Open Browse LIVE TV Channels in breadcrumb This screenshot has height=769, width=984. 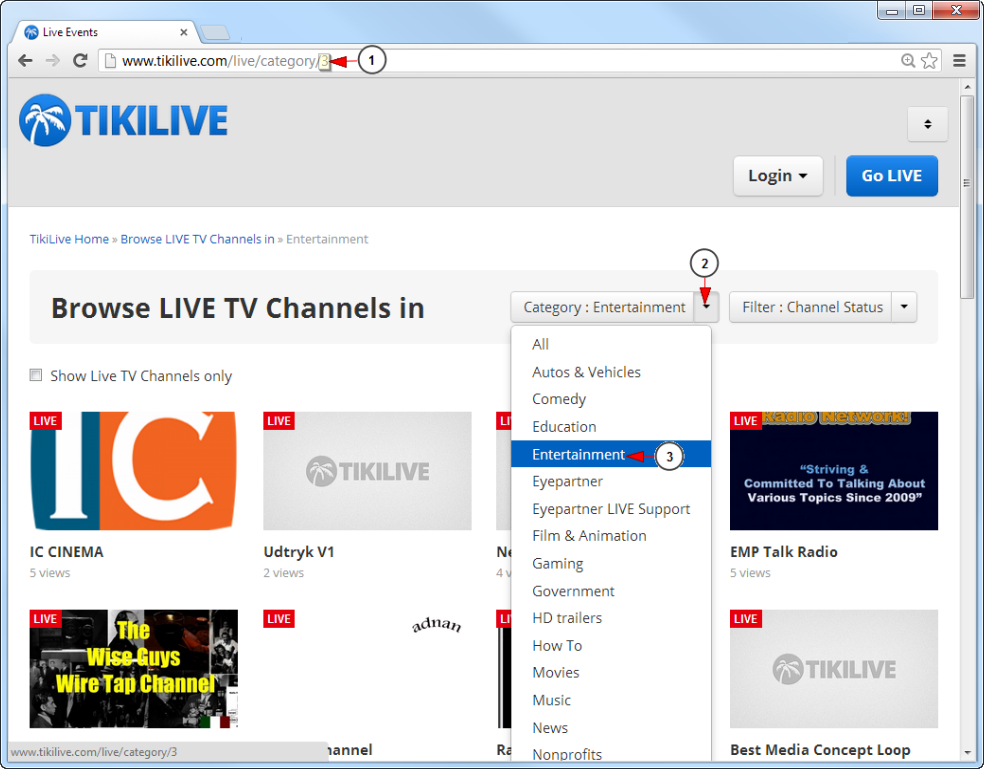pyautogui.click(x=198, y=239)
